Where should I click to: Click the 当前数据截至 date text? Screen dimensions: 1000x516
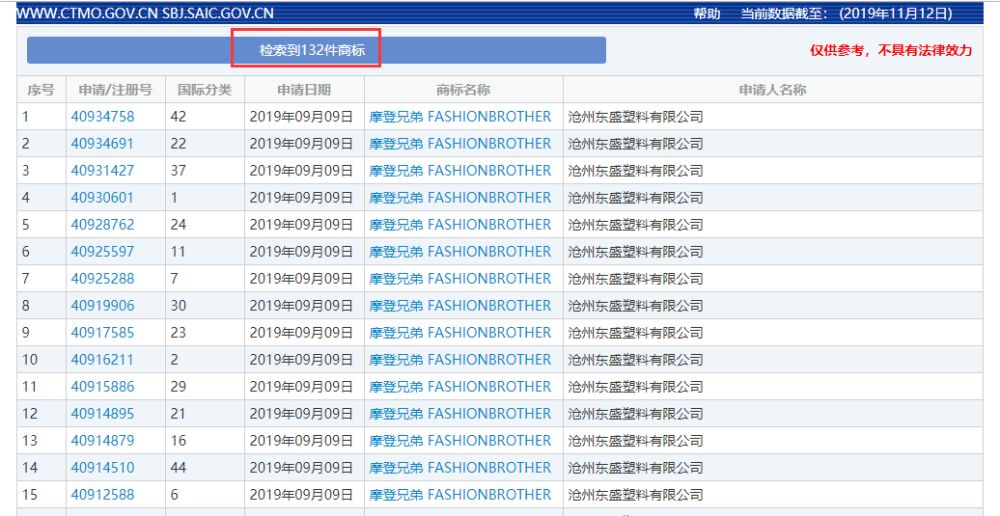click(x=846, y=13)
